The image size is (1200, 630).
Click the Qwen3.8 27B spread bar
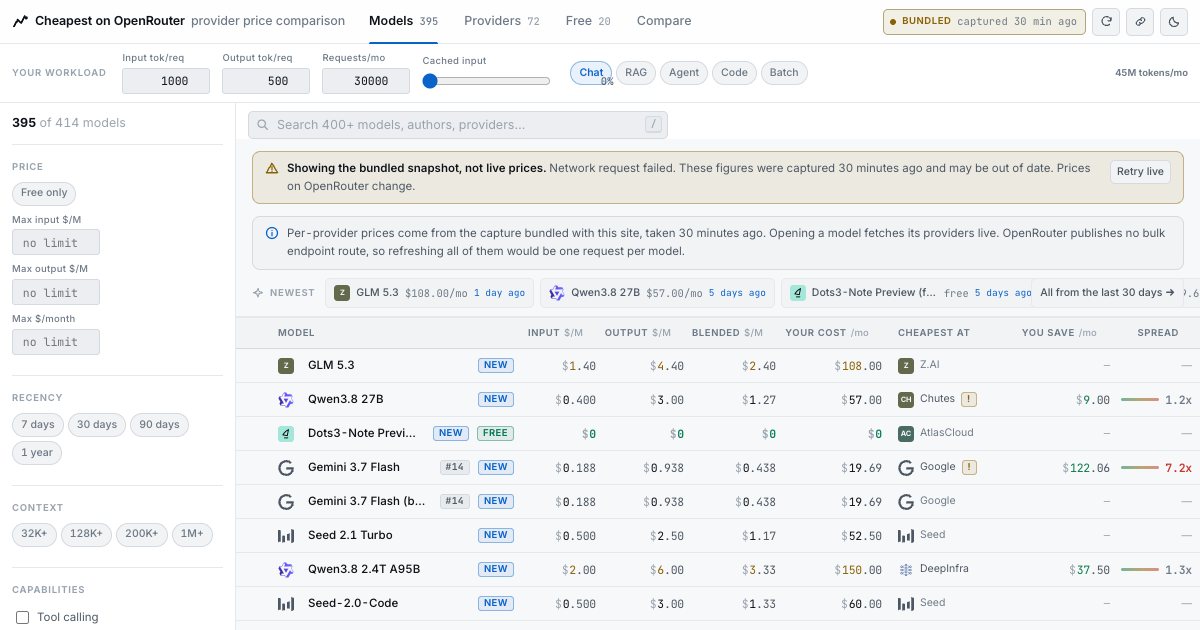1139,400
